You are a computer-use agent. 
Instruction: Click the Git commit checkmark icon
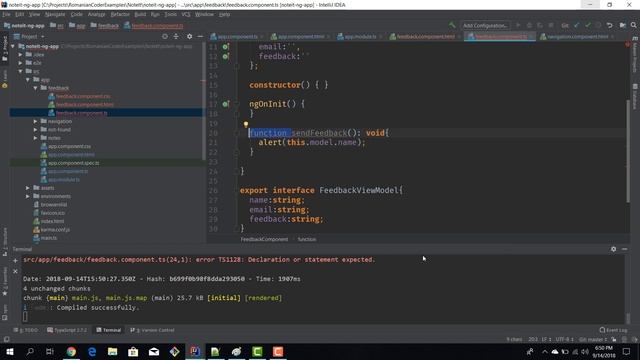point(588,25)
